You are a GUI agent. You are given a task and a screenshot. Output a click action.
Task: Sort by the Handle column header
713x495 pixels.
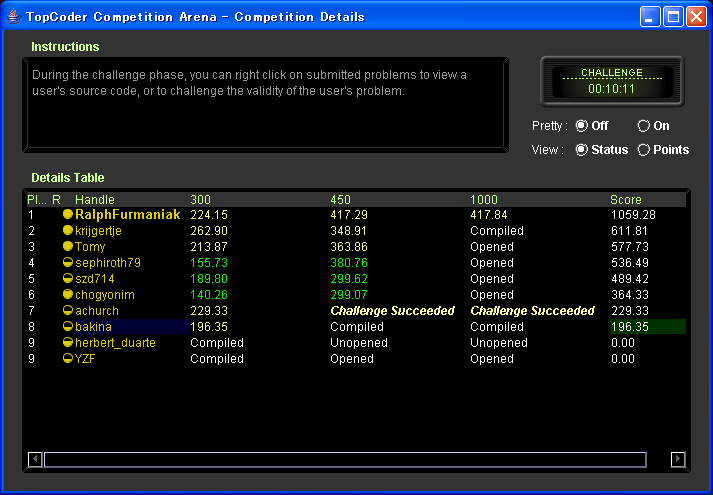[x=95, y=200]
